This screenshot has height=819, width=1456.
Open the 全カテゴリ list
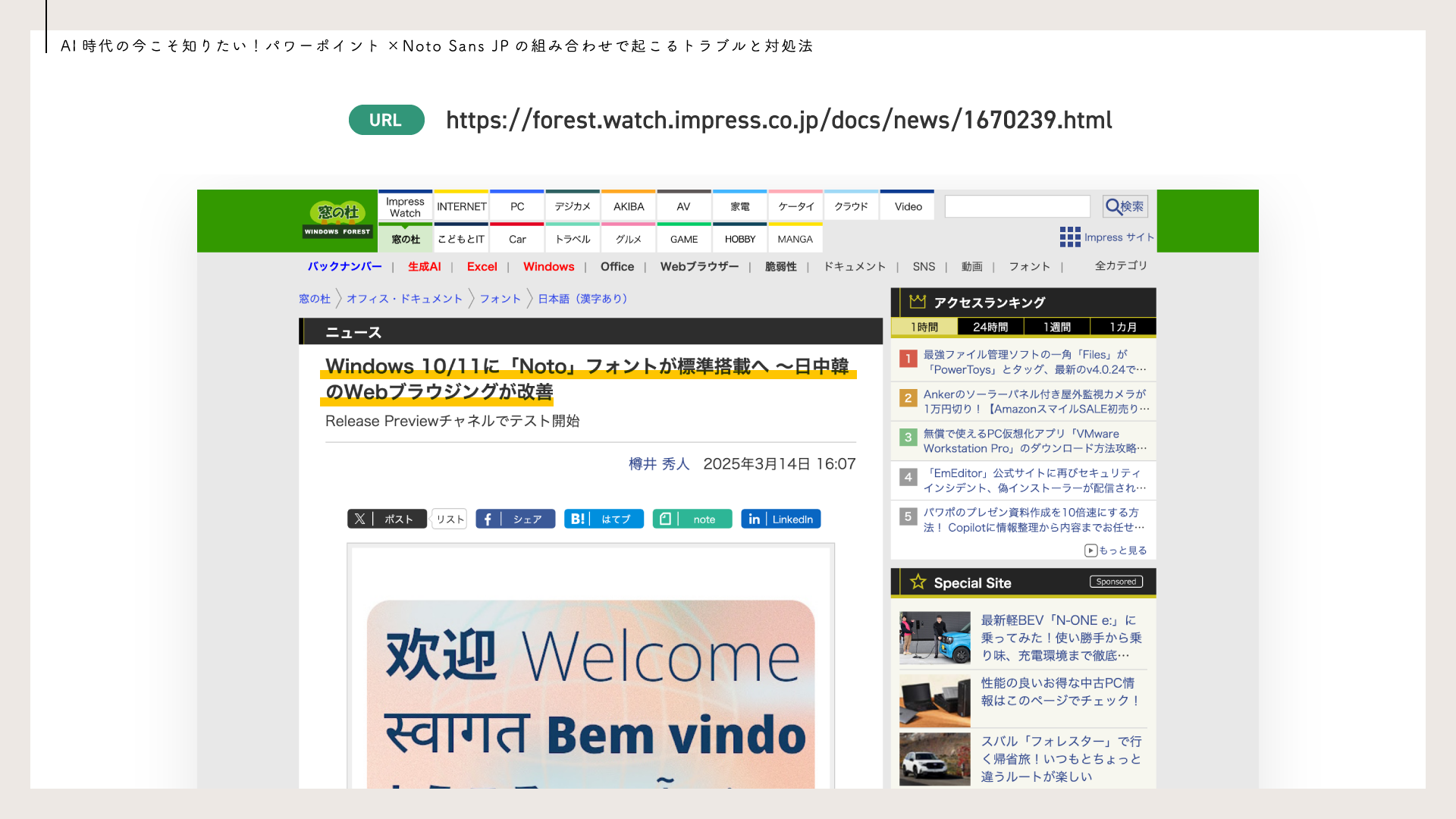coord(1121,266)
